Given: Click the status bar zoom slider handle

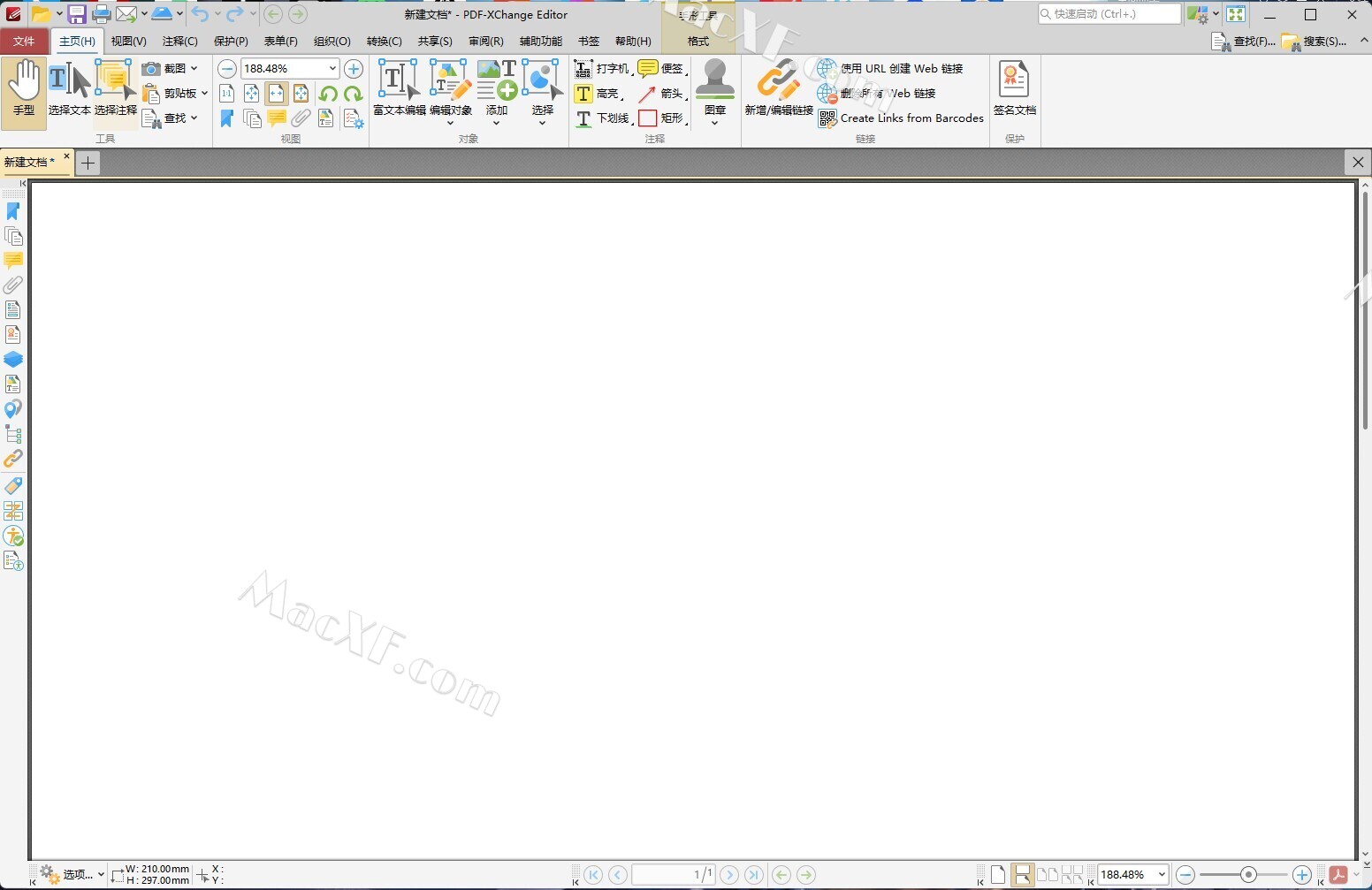Looking at the screenshot, I should point(1248,875).
